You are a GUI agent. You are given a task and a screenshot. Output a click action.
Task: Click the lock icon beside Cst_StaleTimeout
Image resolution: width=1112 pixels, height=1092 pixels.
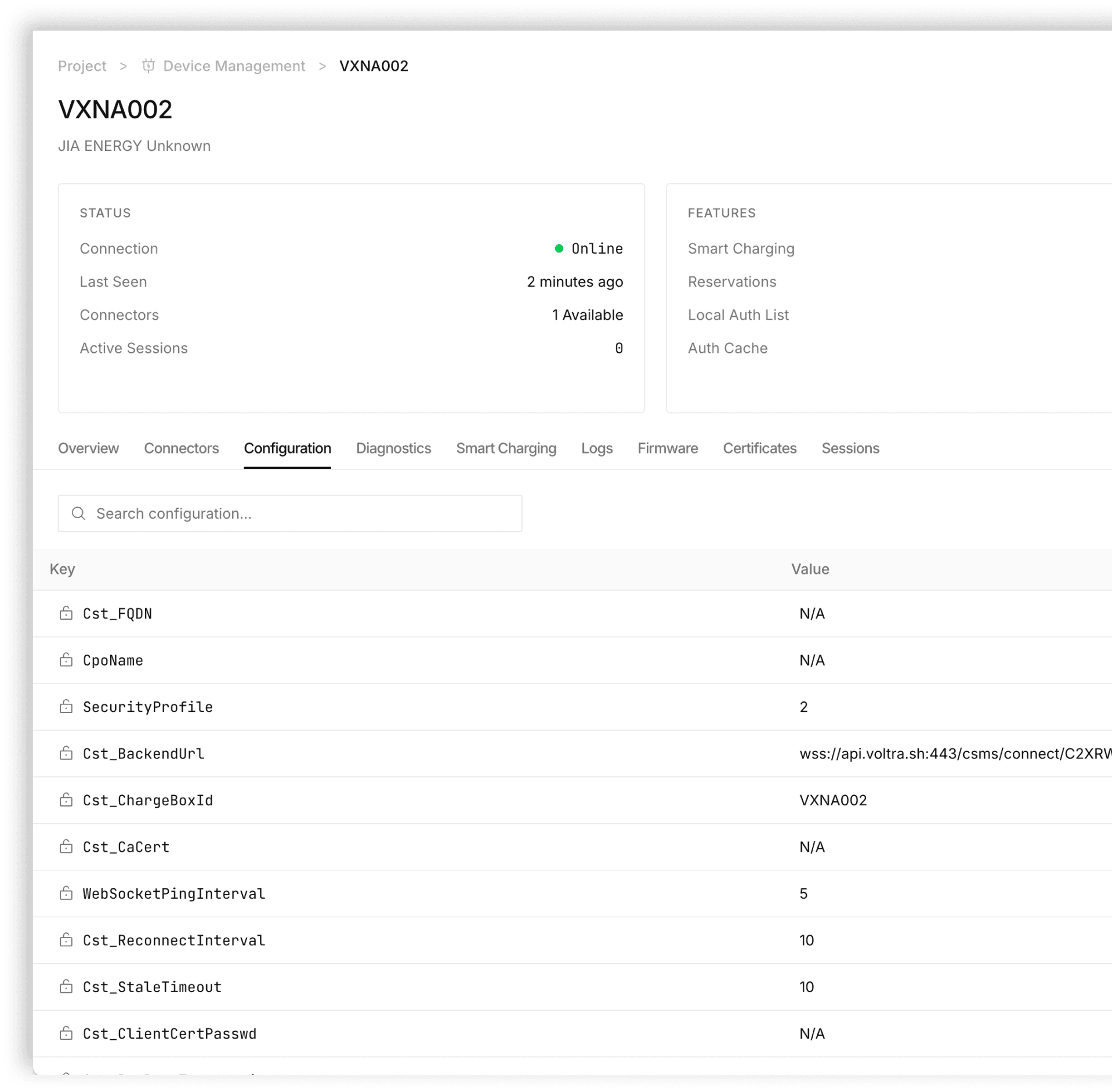[x=66, y=986]
